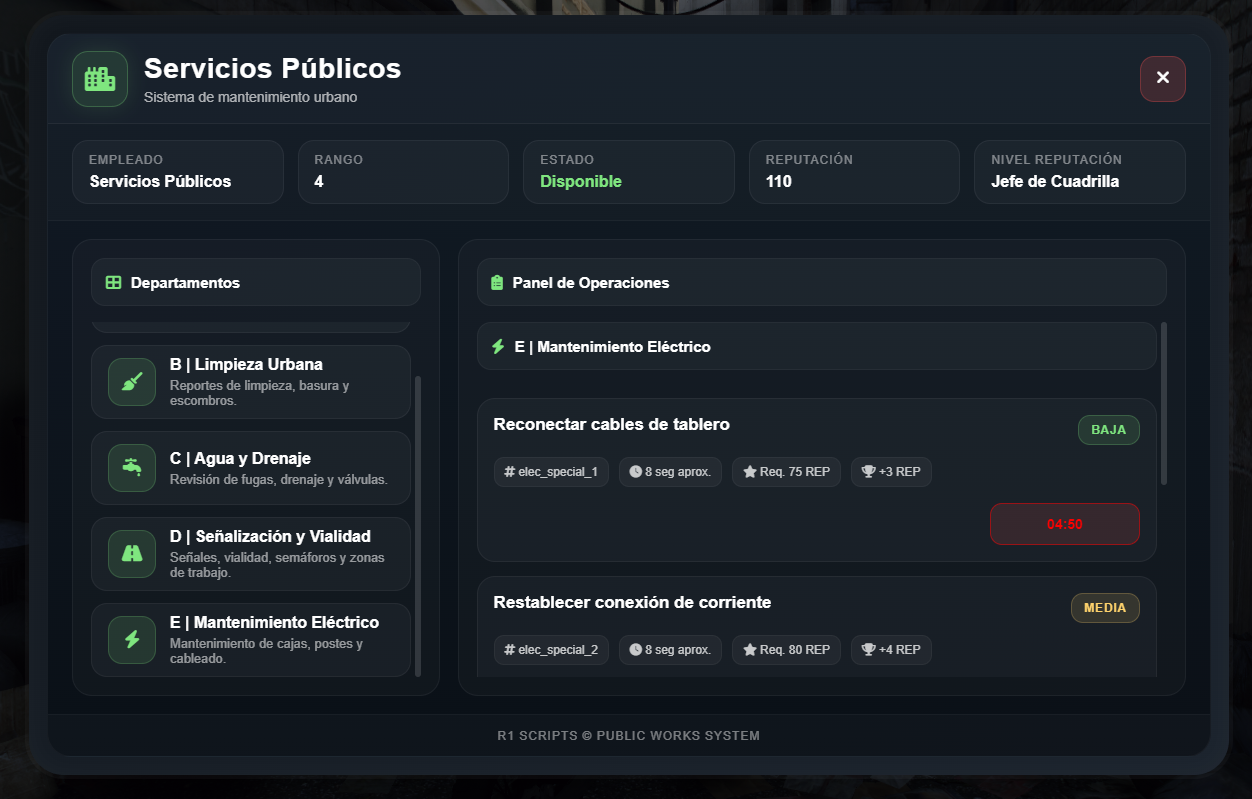Click Sistema de mantenimiento urbano subtitle

pos(250,98)
